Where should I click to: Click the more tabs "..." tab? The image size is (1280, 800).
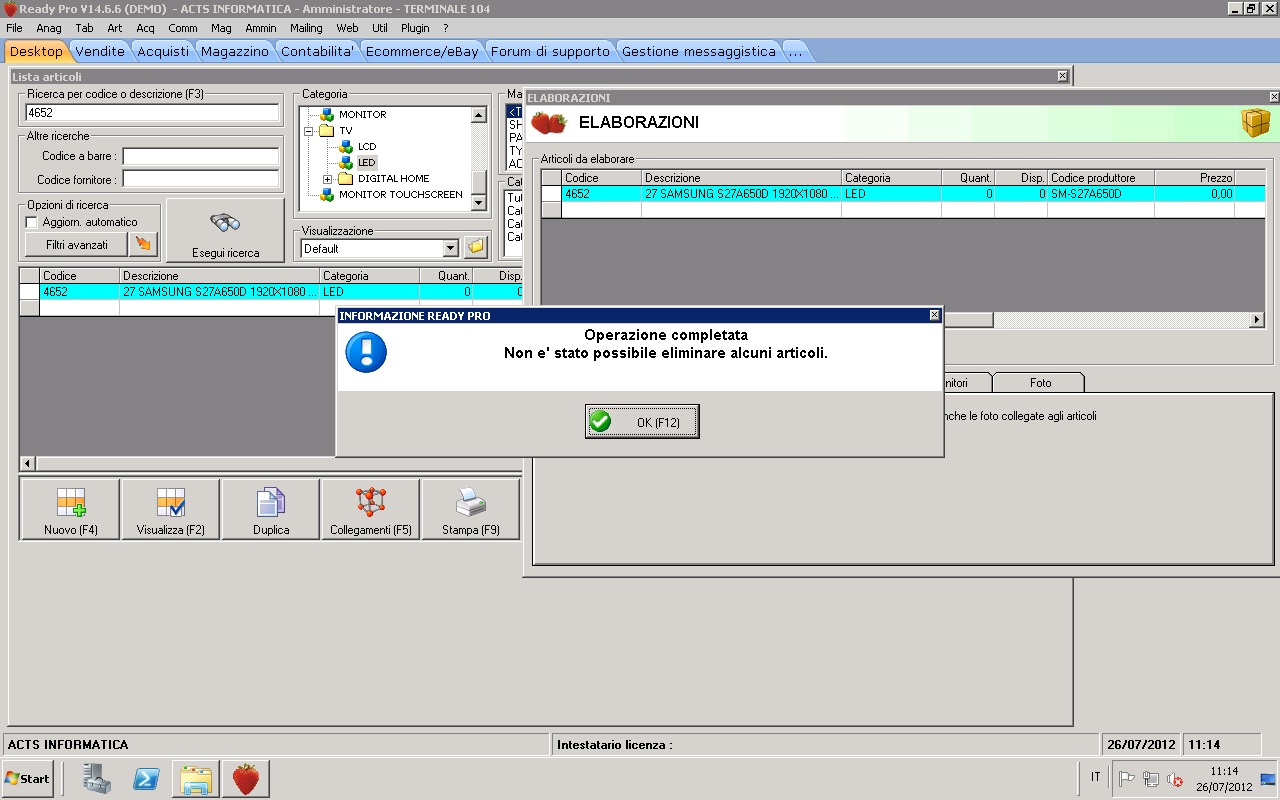point(795,51)
